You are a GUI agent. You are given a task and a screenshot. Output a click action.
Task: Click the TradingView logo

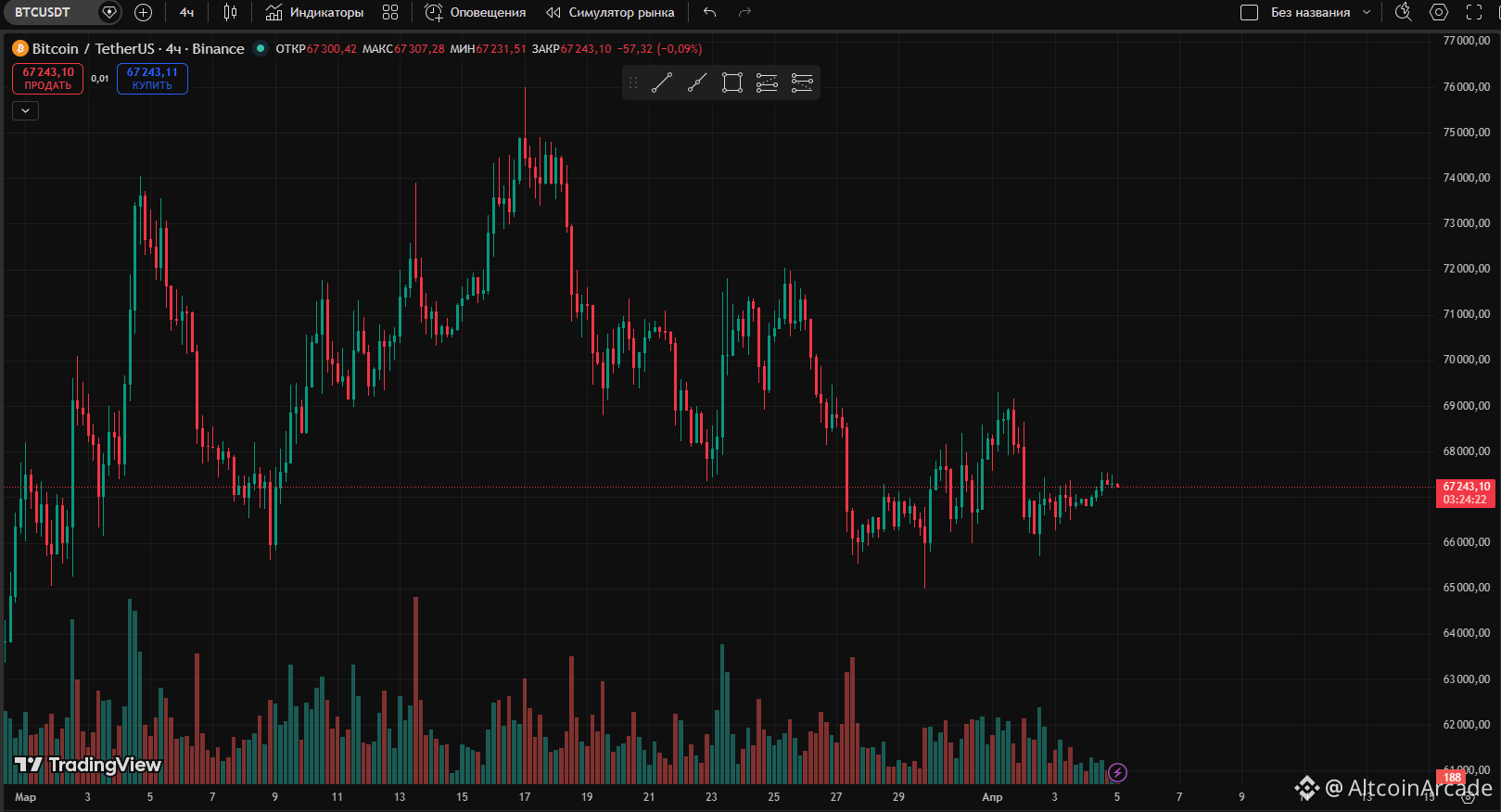pyautogui.click(x=88, y=765)
